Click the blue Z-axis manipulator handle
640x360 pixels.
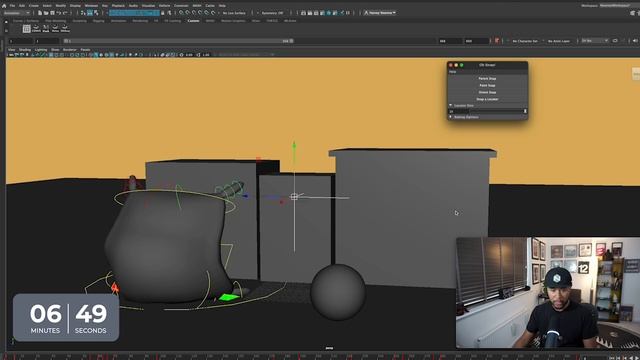pyautogui.click(x=245, y=196)
